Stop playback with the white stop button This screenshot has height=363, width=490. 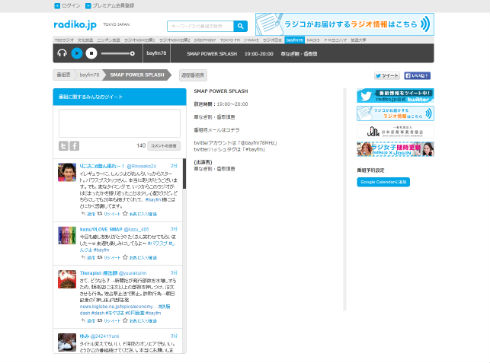coord(91,53)
